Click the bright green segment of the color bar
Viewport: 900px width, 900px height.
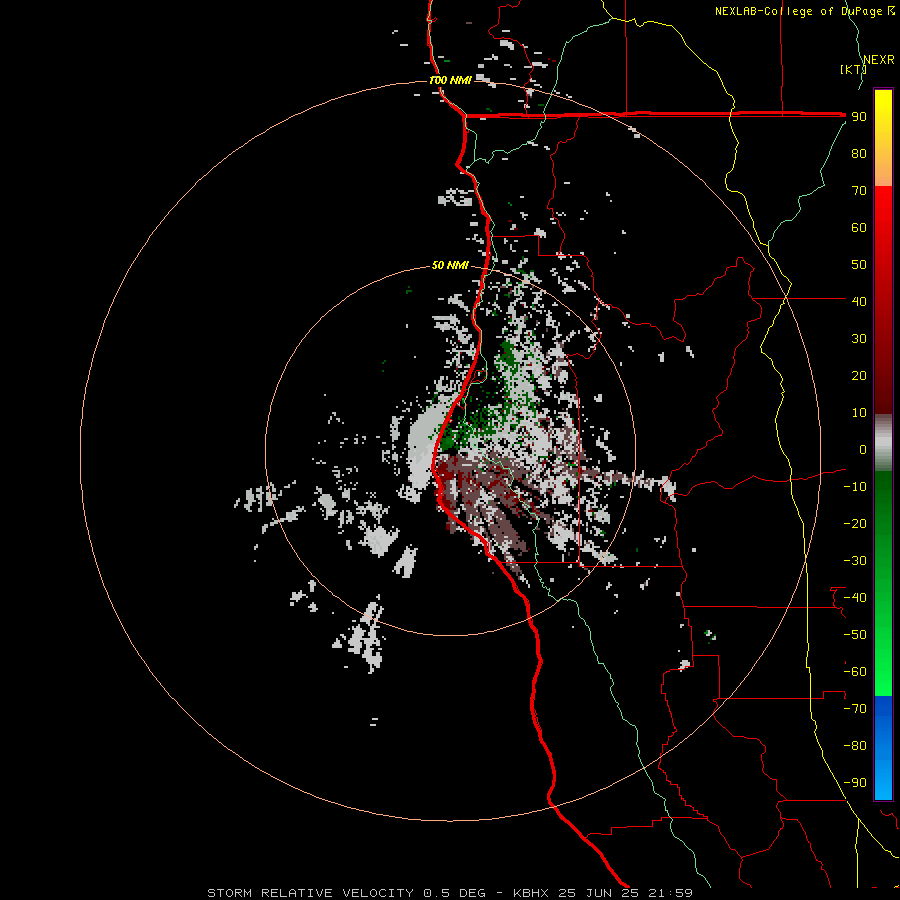pyautogui.click(x=883, y=583)
